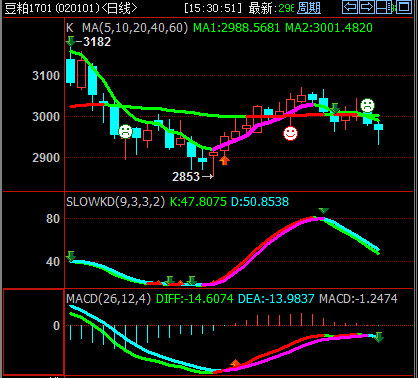The image size is (418, 378).
Task: Click the down arrow at SLOWKD peak
Action: click(x=323, y=211)
